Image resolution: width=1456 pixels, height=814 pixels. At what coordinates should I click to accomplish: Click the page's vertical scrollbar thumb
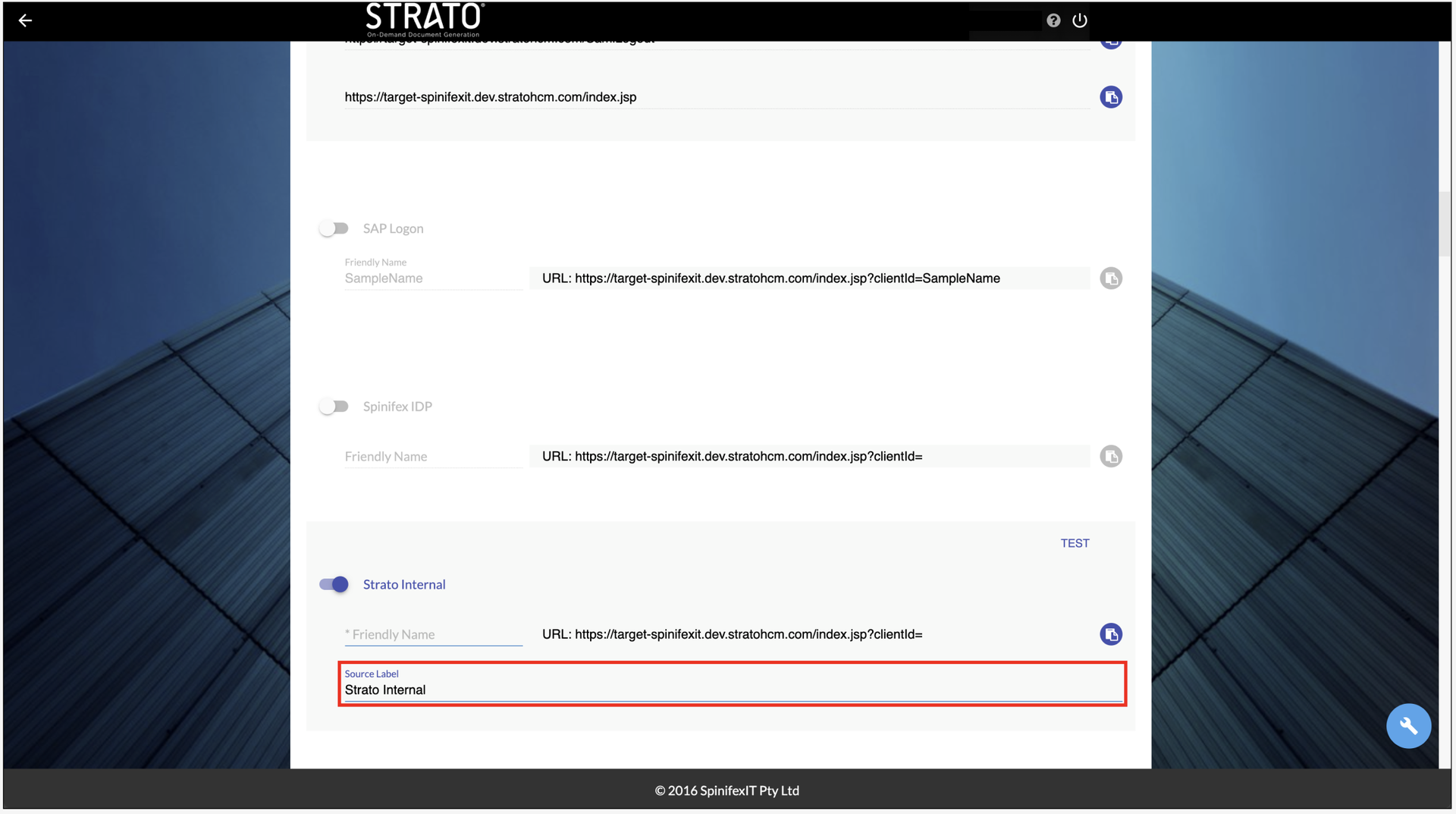pyautogui.click(x=1445, y=225)
